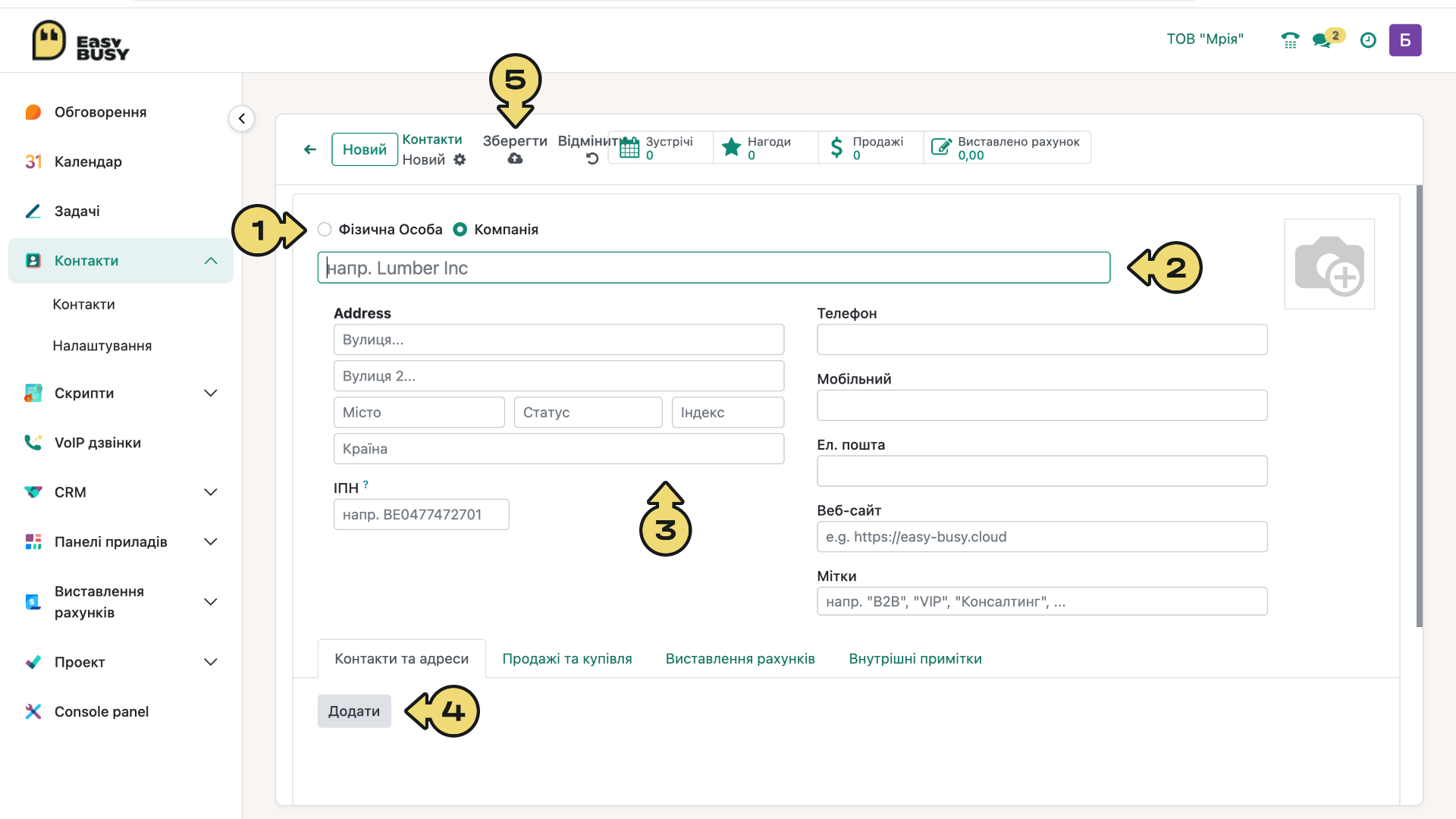Viewport: 1456px width, 819px height.
Task: Click the save cloud upload icon
Action: coord(515,158)
